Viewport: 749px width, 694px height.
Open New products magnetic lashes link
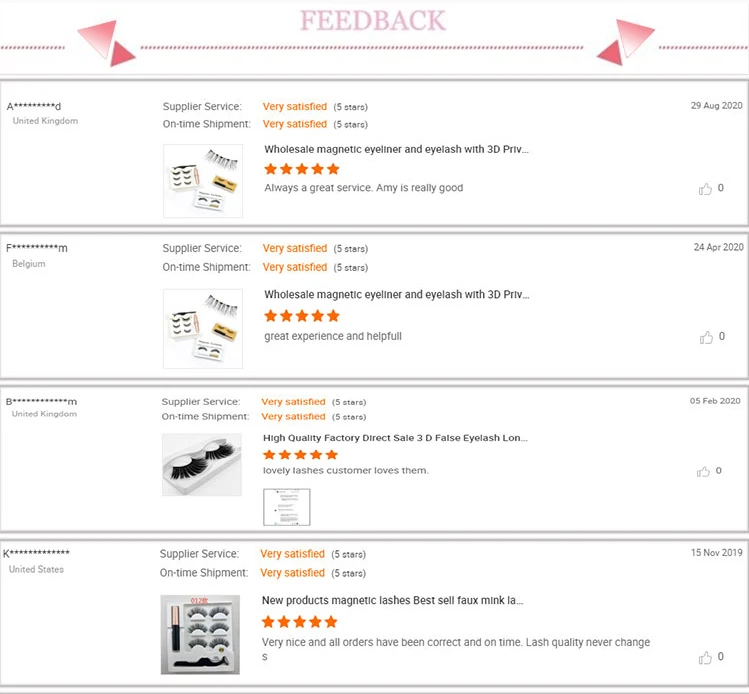(x=392, y=601)
